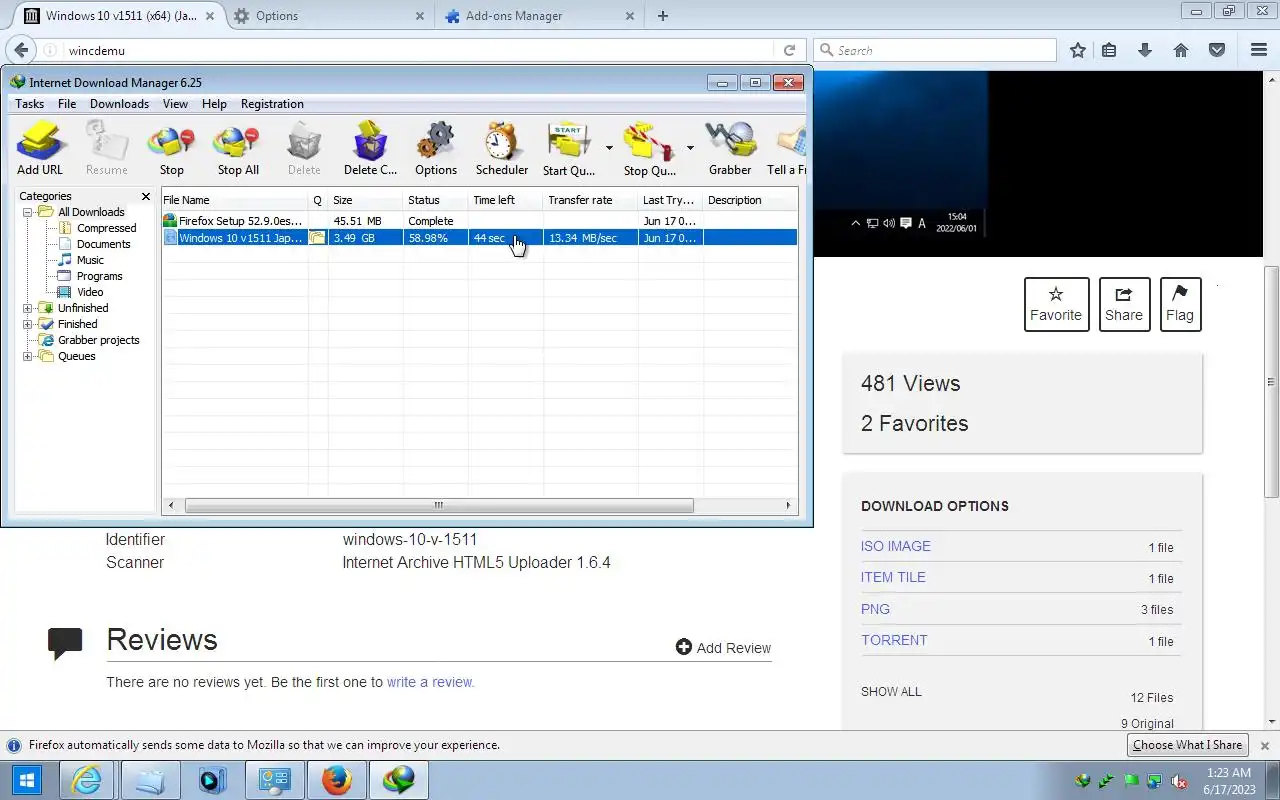Viewport: 1280px width, 800px height.
Task: Click the IDM horizontal scrollbar thumb
Action: [x=439, y=506]
